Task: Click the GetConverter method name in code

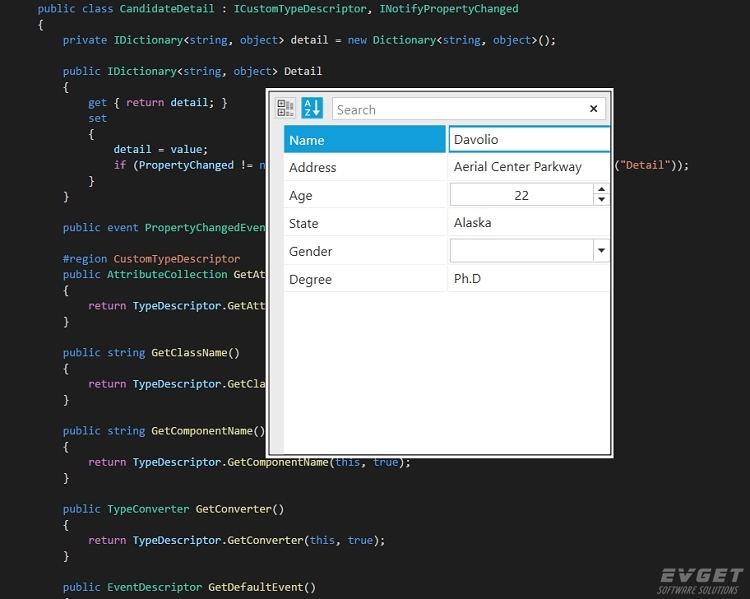Action: coord(236,509)
